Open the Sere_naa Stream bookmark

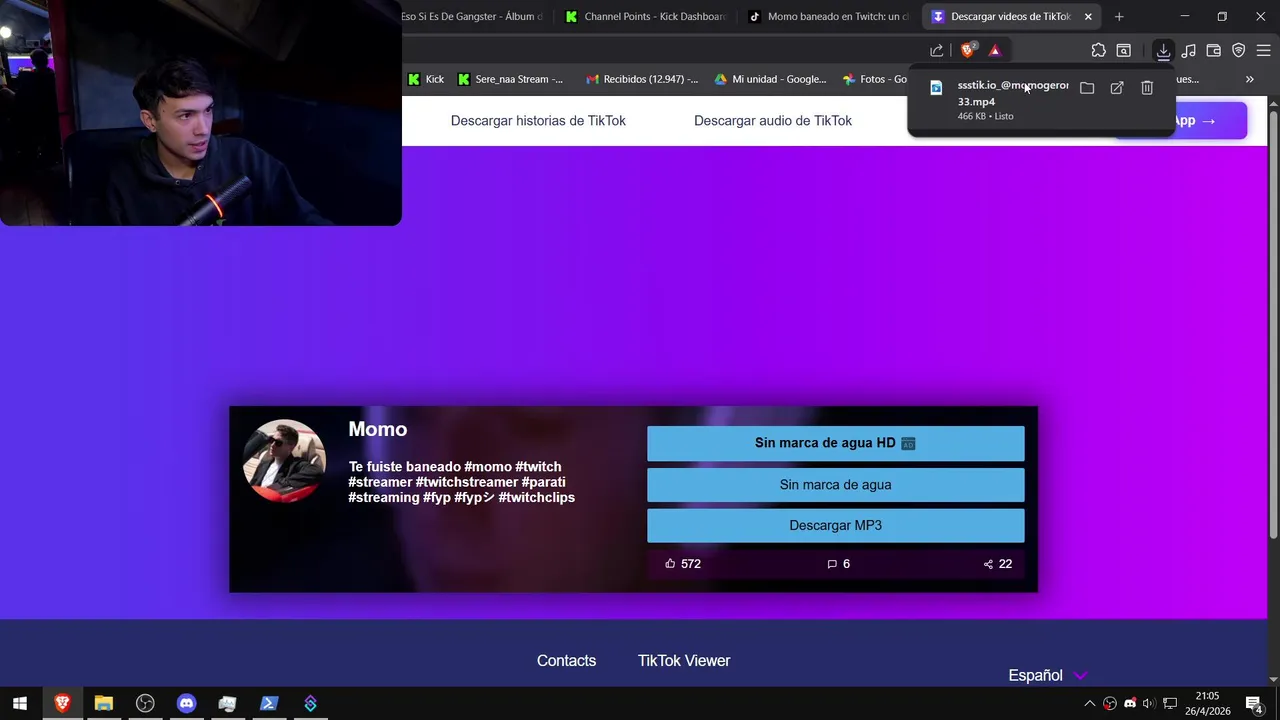pyautogui.click(x=510, y=79)
